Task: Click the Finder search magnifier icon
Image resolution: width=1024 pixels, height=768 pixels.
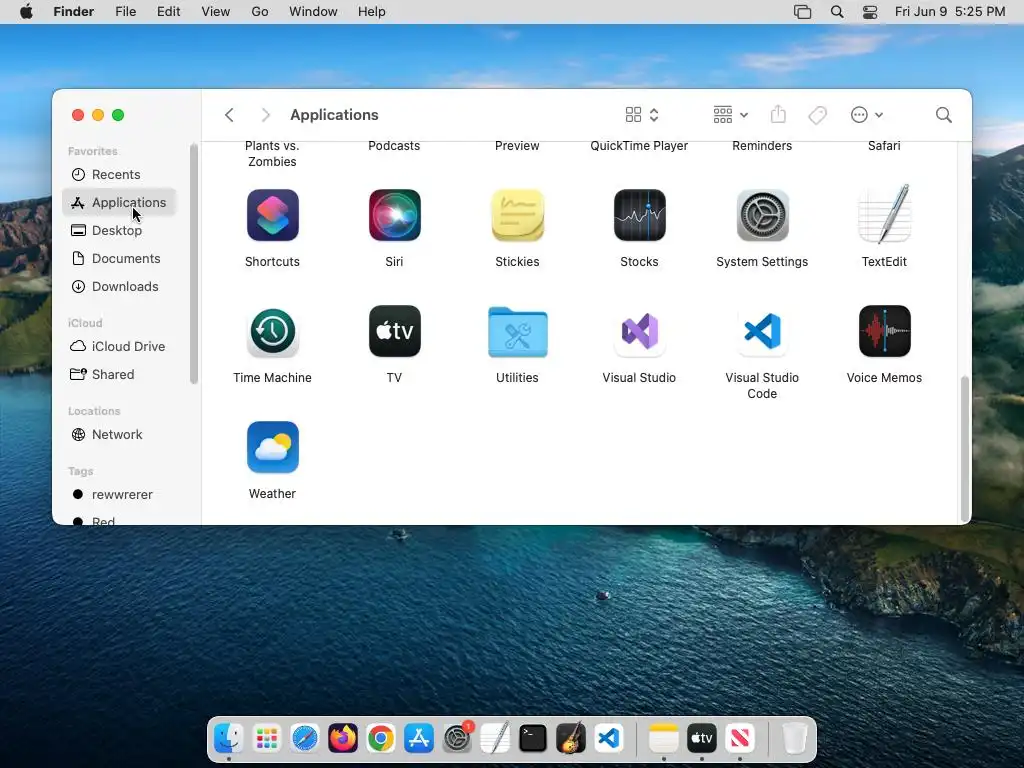Action: pos(943,115)
